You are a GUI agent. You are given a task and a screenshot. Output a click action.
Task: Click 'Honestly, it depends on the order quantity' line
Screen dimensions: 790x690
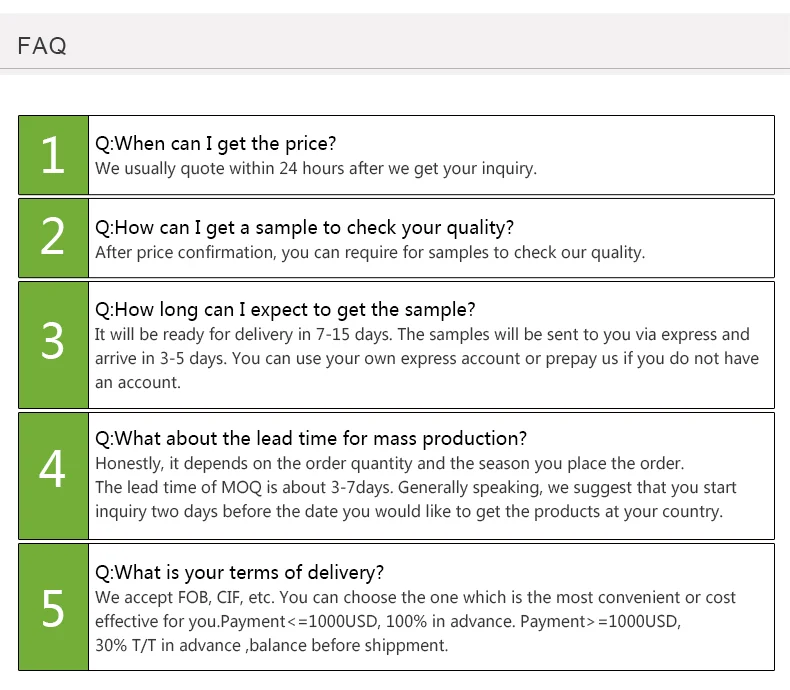(389, 463)
